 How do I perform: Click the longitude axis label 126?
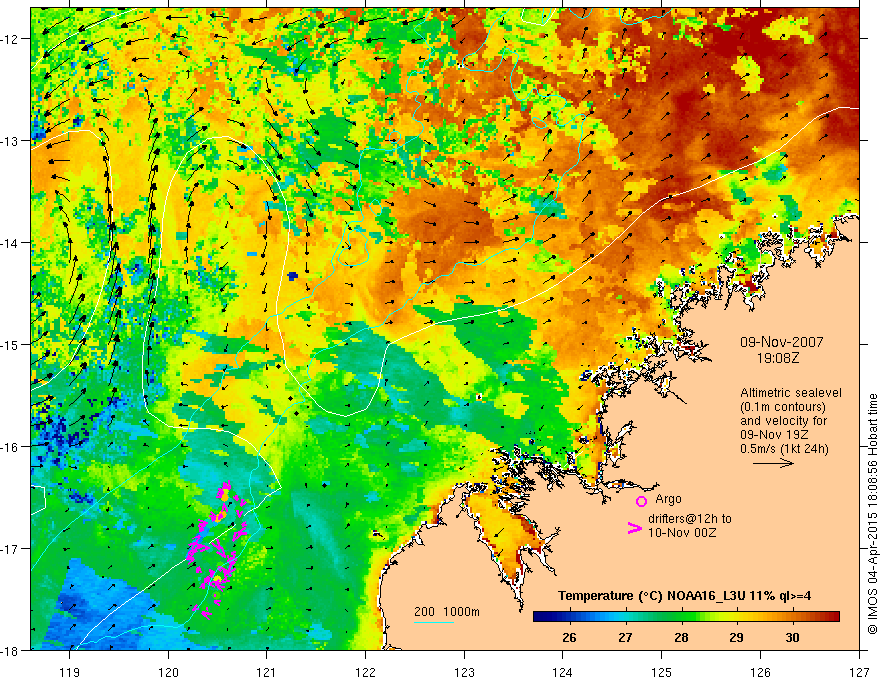click(760, 672)
